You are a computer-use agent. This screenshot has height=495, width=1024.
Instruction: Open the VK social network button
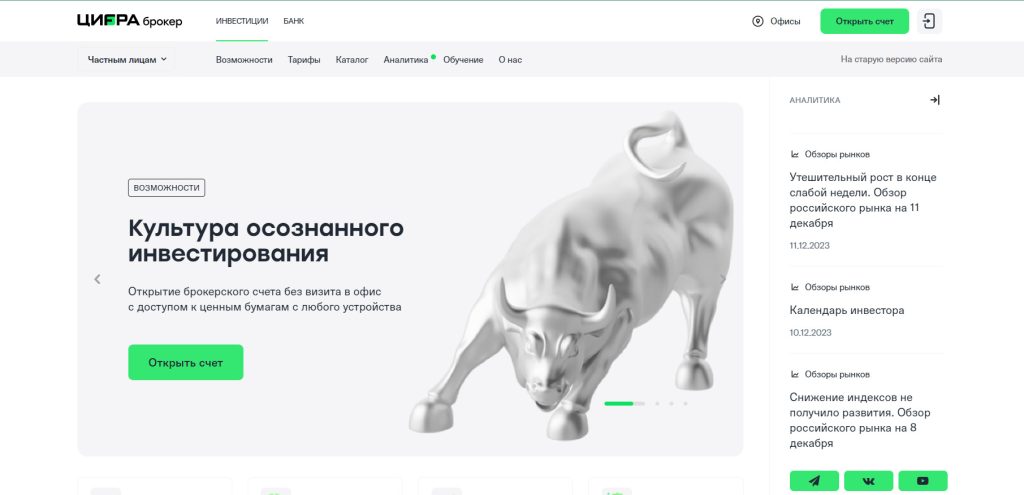(x=868, y=481)
